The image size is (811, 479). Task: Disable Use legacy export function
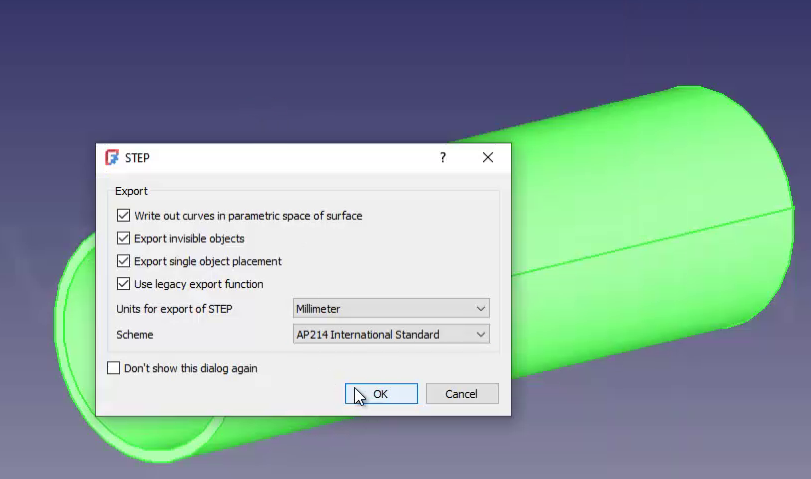(x=123, y=283)
